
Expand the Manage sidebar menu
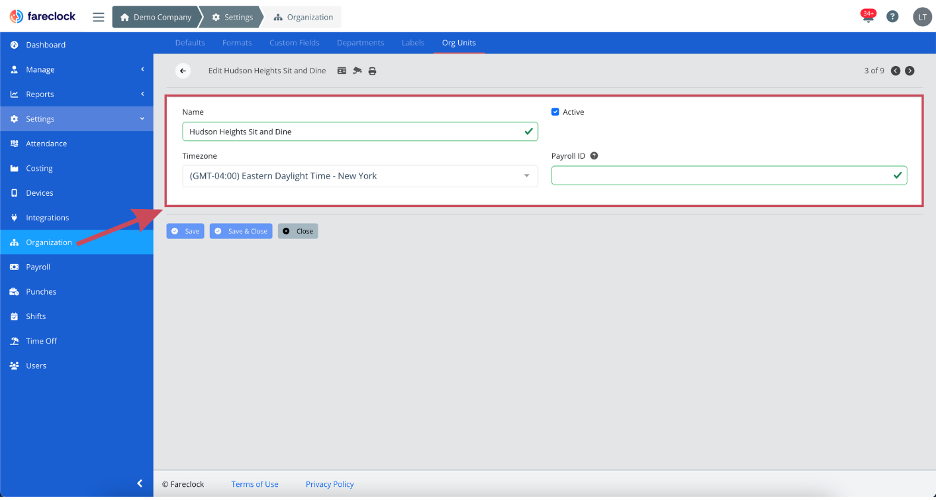click(x=76, y=70)
